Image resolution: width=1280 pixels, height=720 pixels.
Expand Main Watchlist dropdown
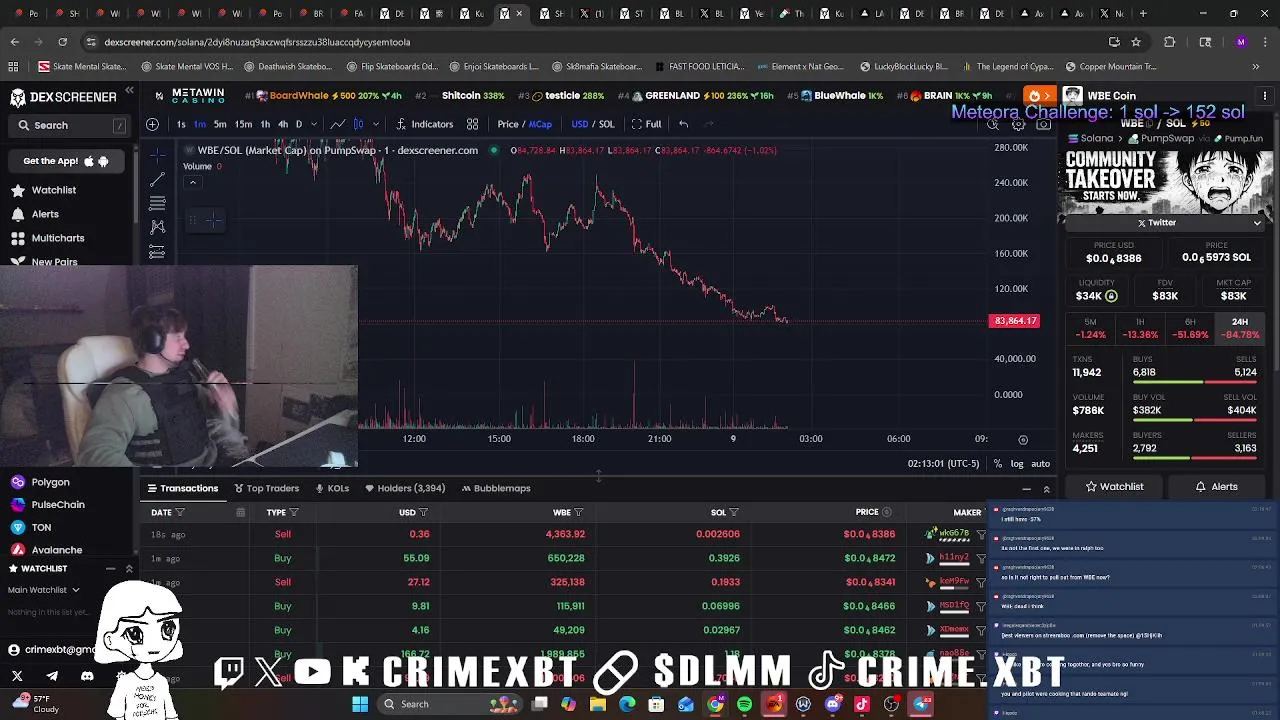[x=42, y=590]
